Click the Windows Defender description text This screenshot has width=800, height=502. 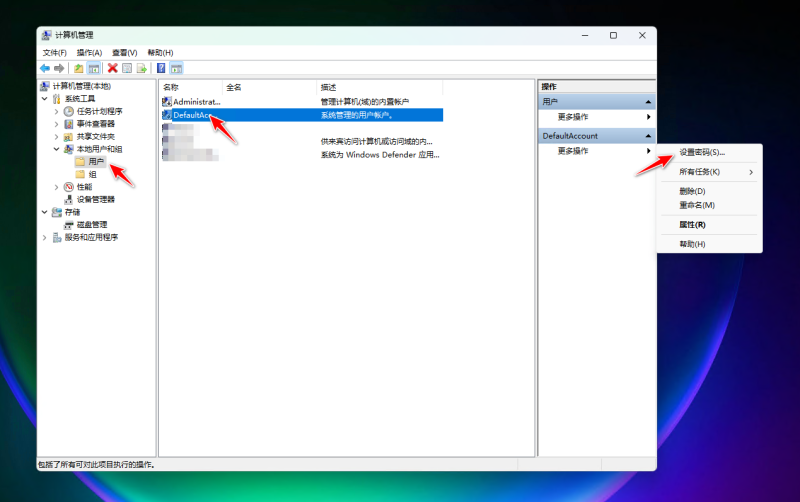tap(380, 155)
